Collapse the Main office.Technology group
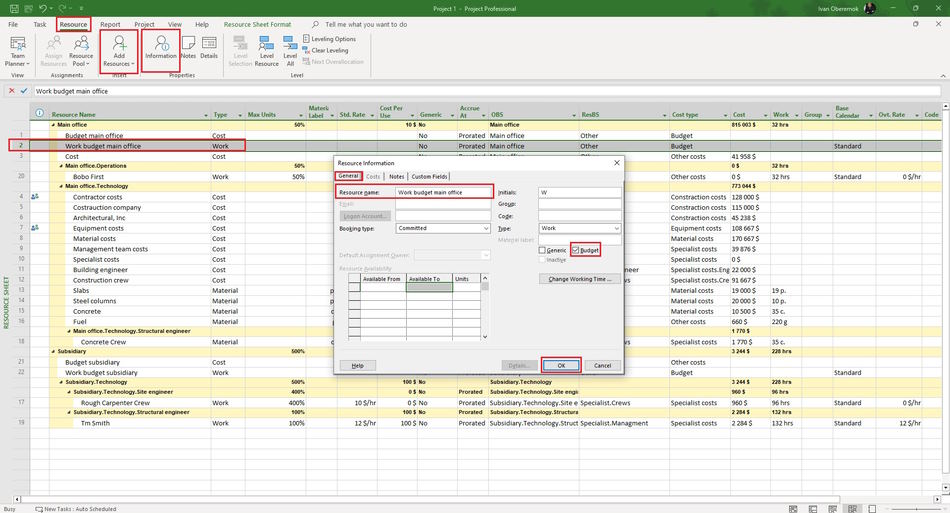 click(x=61, y=187)
